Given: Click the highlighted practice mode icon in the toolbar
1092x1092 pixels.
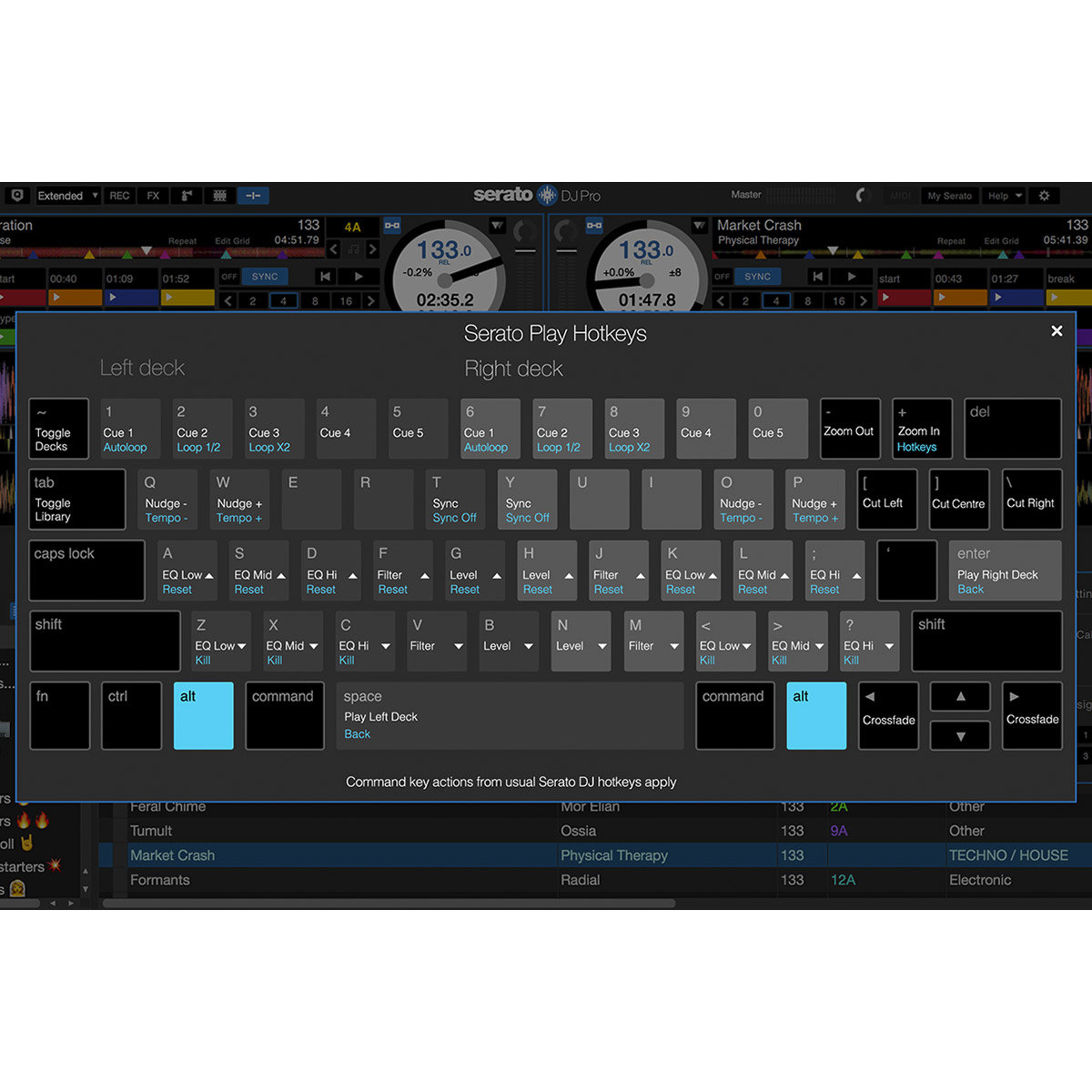Looking at the screenshot, I should coord(253,196).
